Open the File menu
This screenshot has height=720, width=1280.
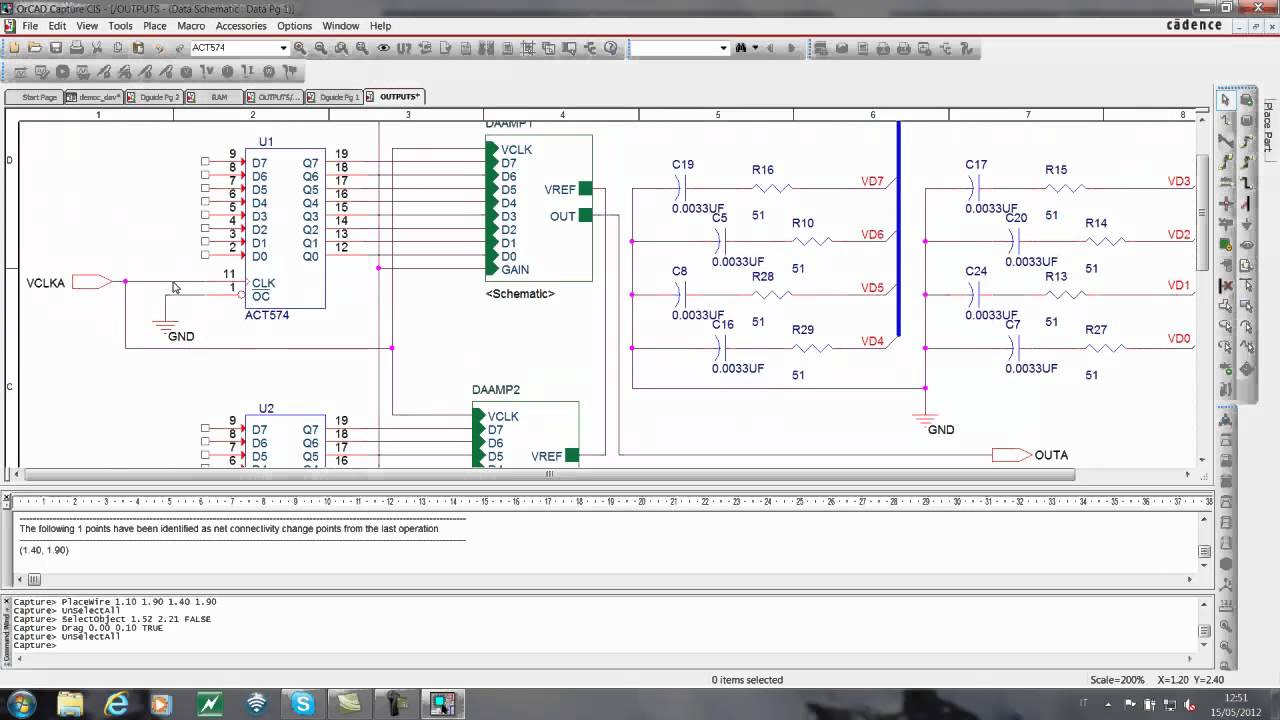point(29,26)
